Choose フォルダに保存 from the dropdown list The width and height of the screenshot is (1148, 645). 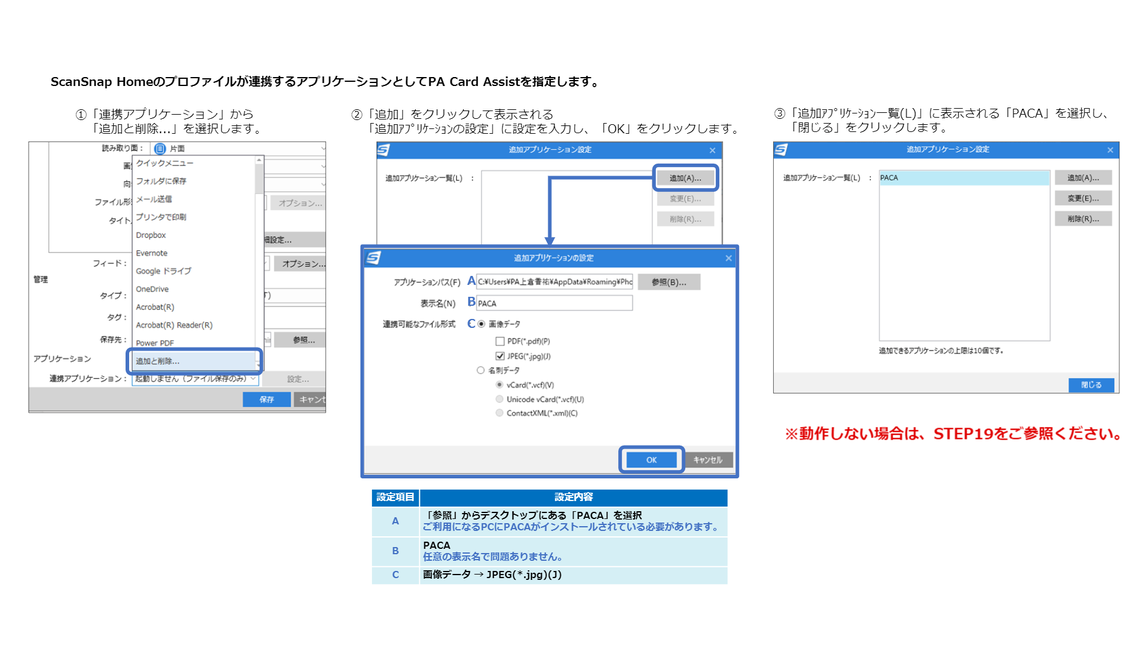[161, 181]
